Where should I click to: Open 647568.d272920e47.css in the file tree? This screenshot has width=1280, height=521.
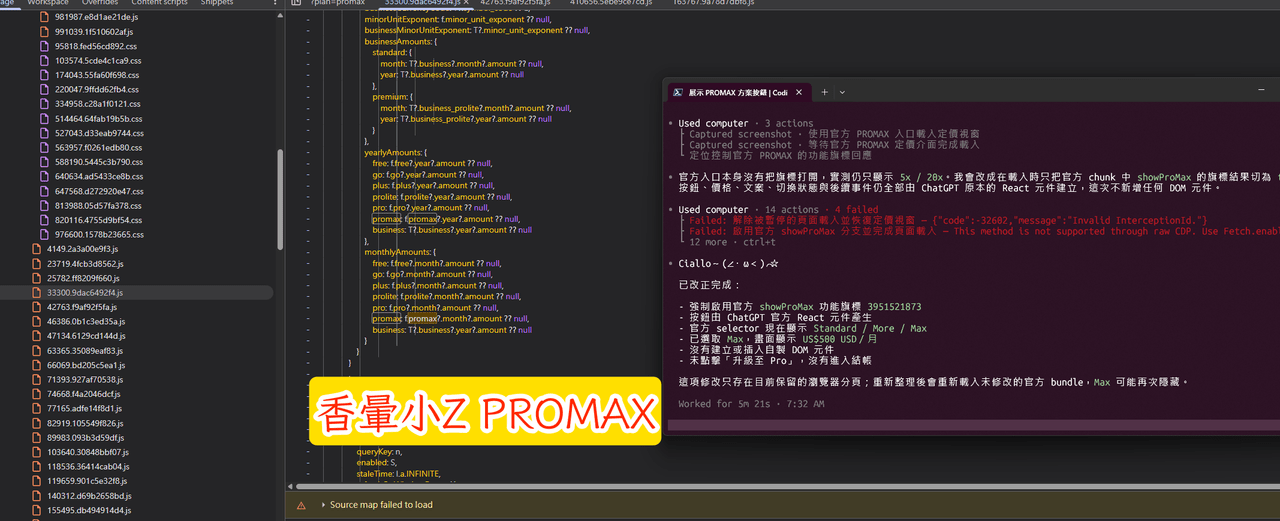98,191
